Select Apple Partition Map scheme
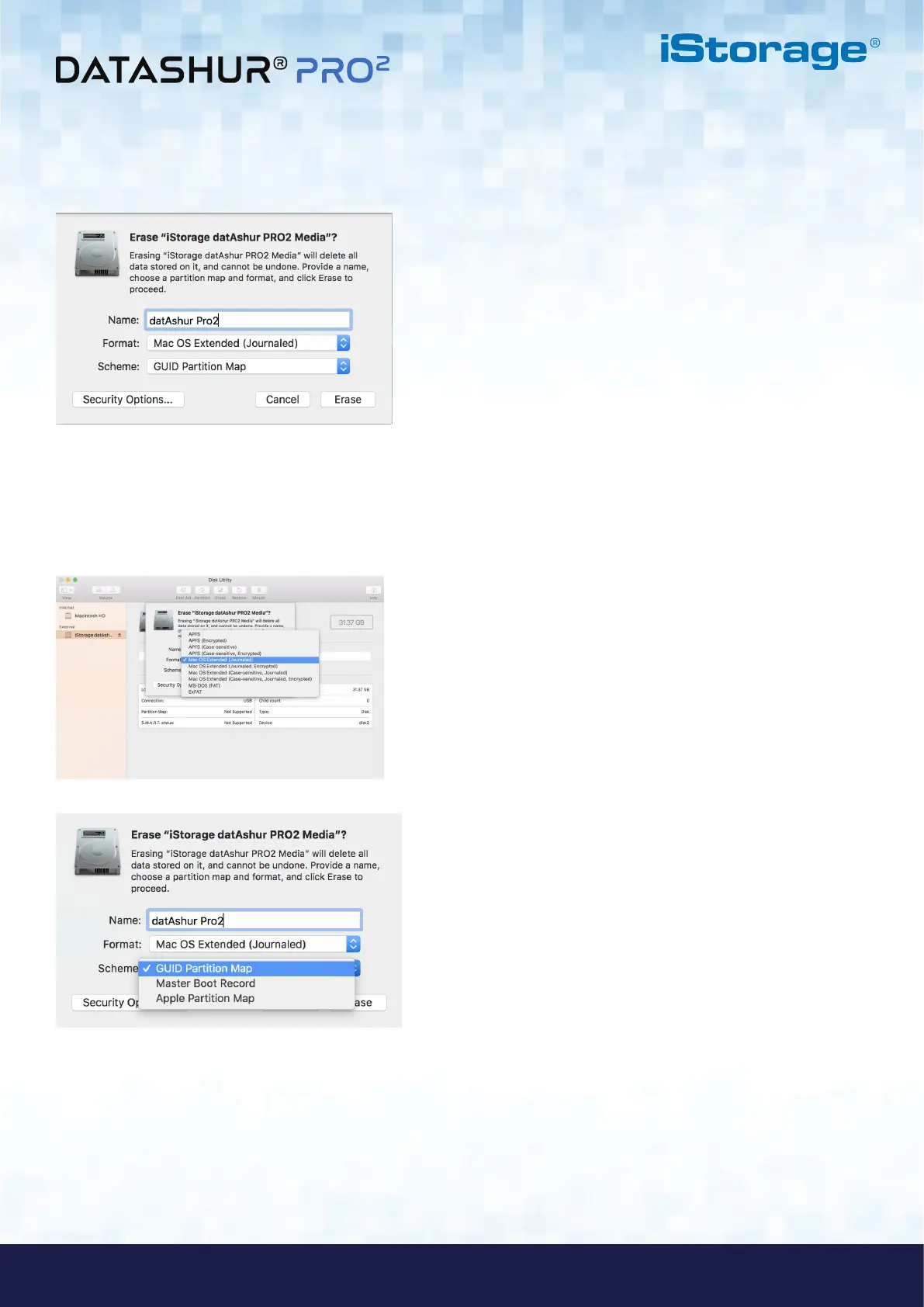This screenshot has height=1307, width=924. click(x=247, y=998)
